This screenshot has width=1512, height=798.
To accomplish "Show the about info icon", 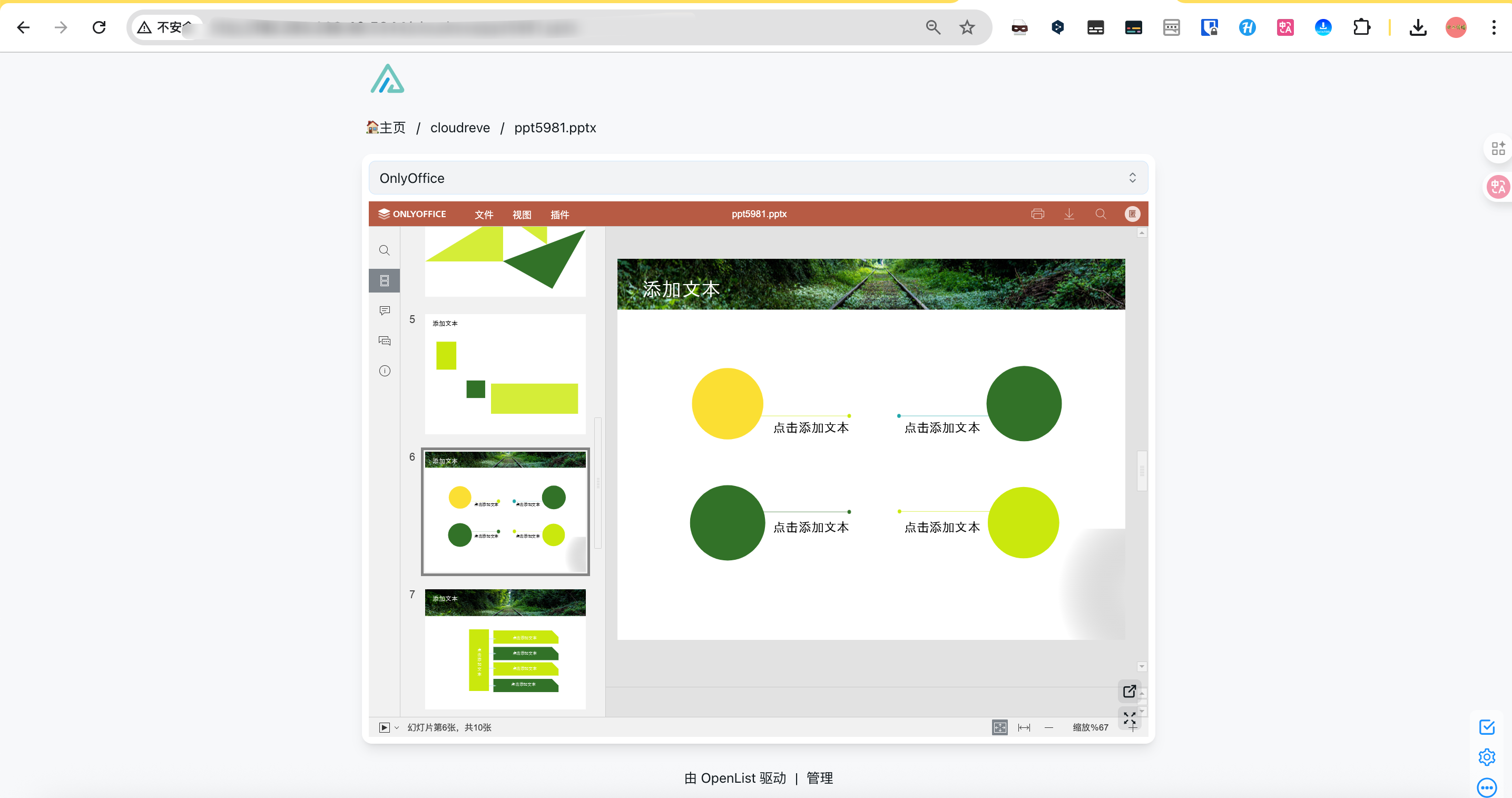I will (385, 371).
